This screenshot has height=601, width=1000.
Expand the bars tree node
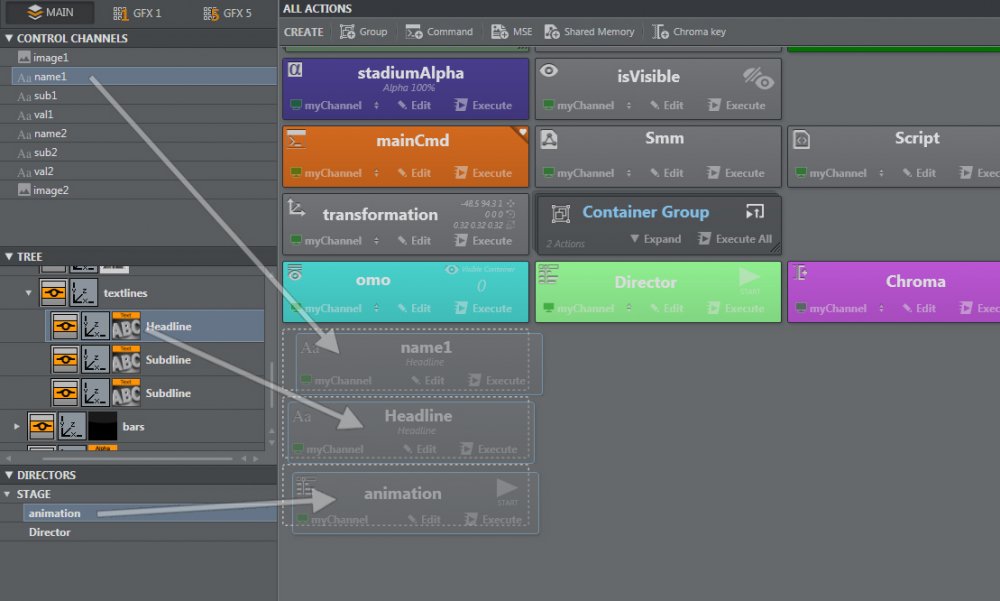coord(16,427)
